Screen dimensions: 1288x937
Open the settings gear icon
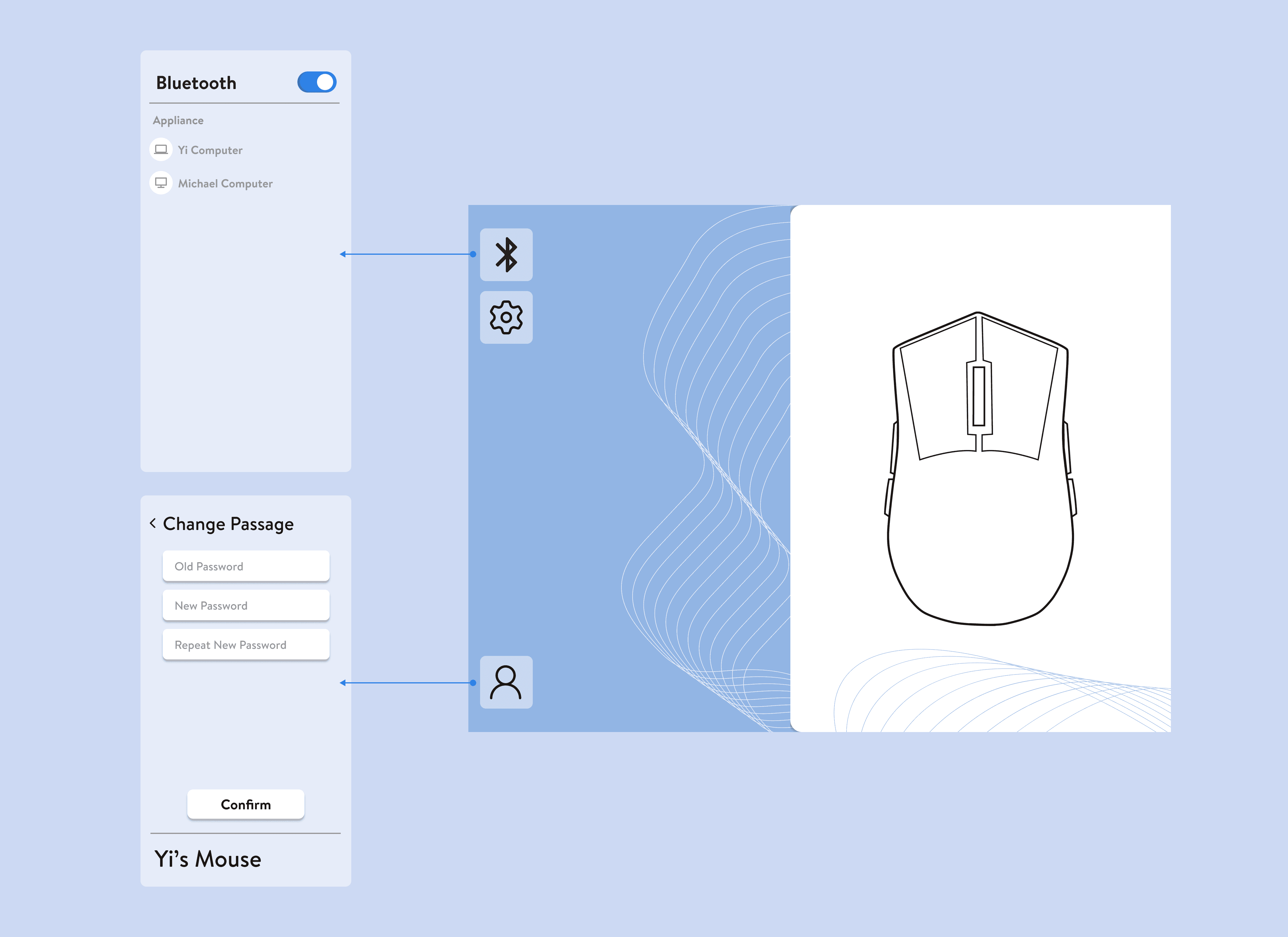506,317
